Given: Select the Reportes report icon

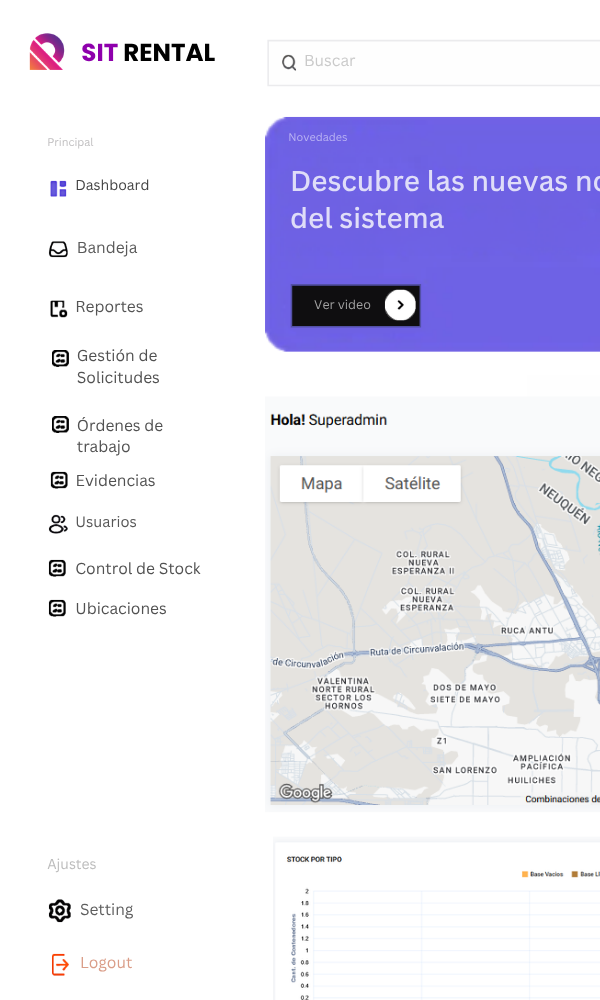Looking at the screenshot, I should pos(58,307).
